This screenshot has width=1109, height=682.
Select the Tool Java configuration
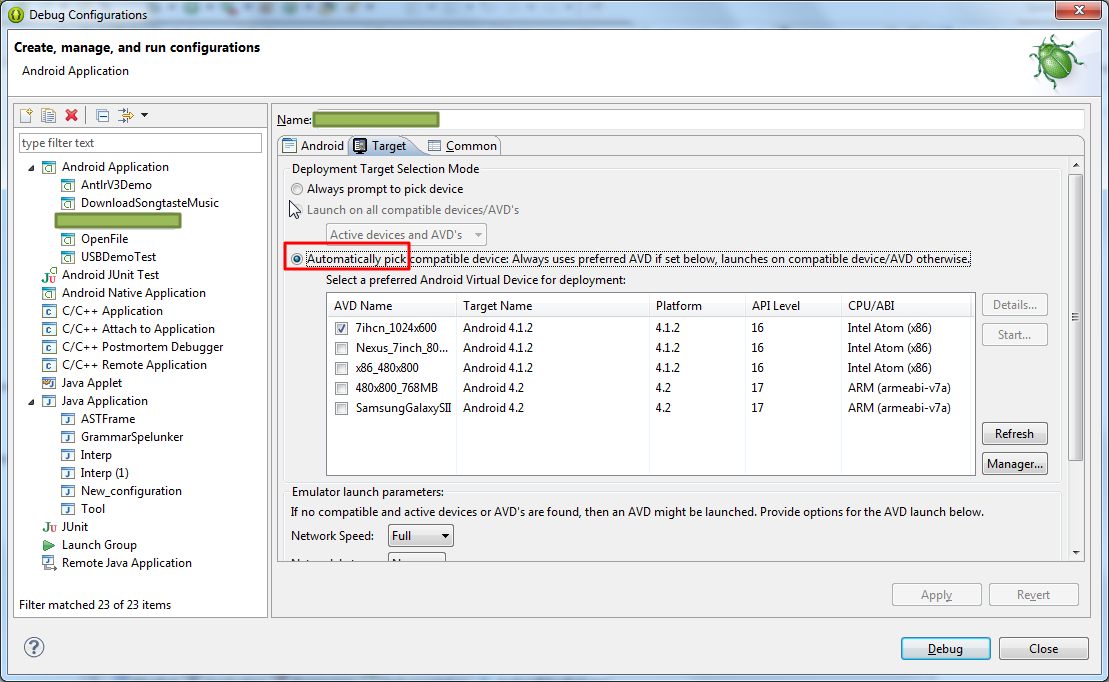click(93, 509)
